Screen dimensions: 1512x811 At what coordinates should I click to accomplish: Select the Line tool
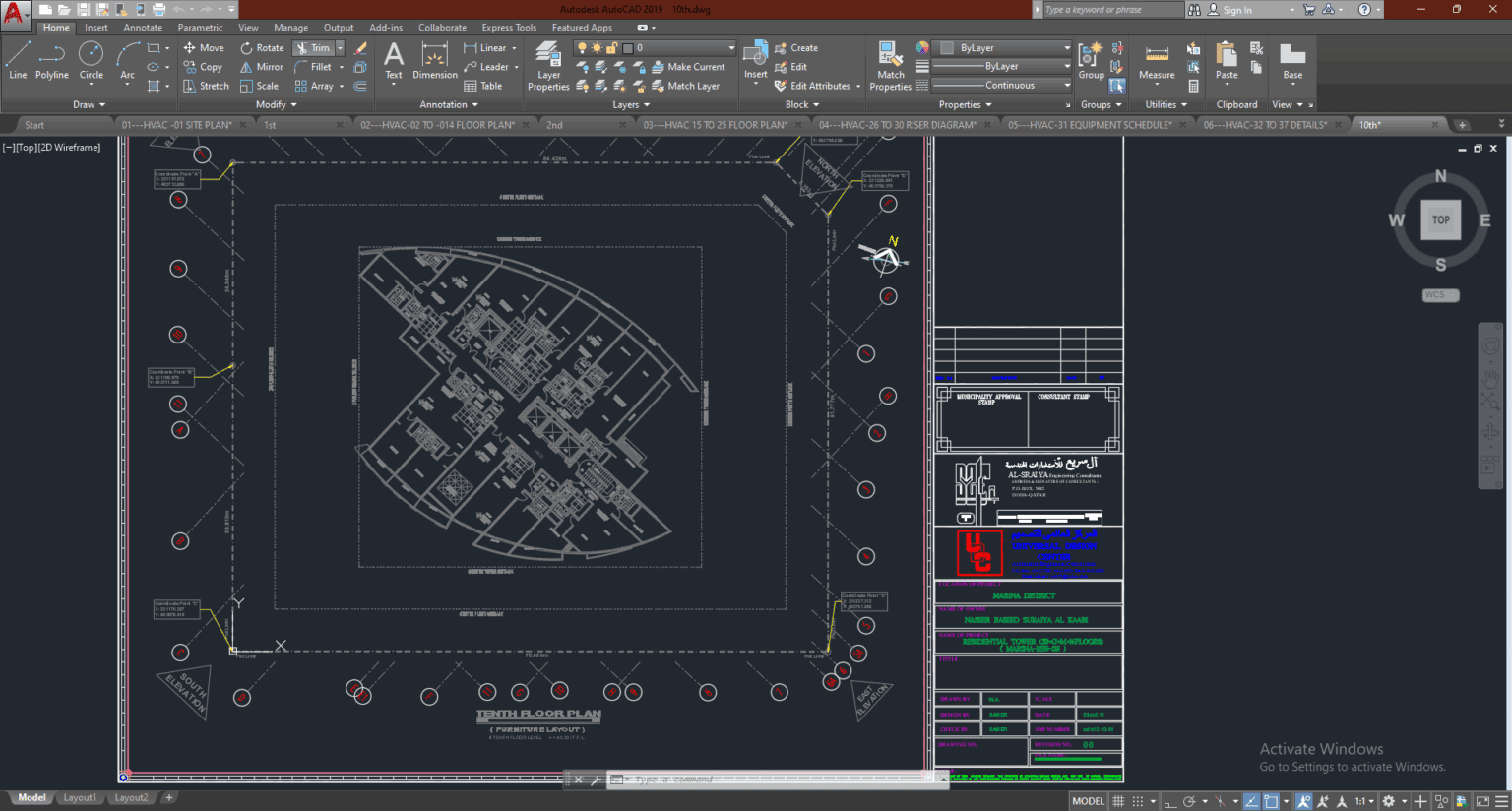[17, 61]
